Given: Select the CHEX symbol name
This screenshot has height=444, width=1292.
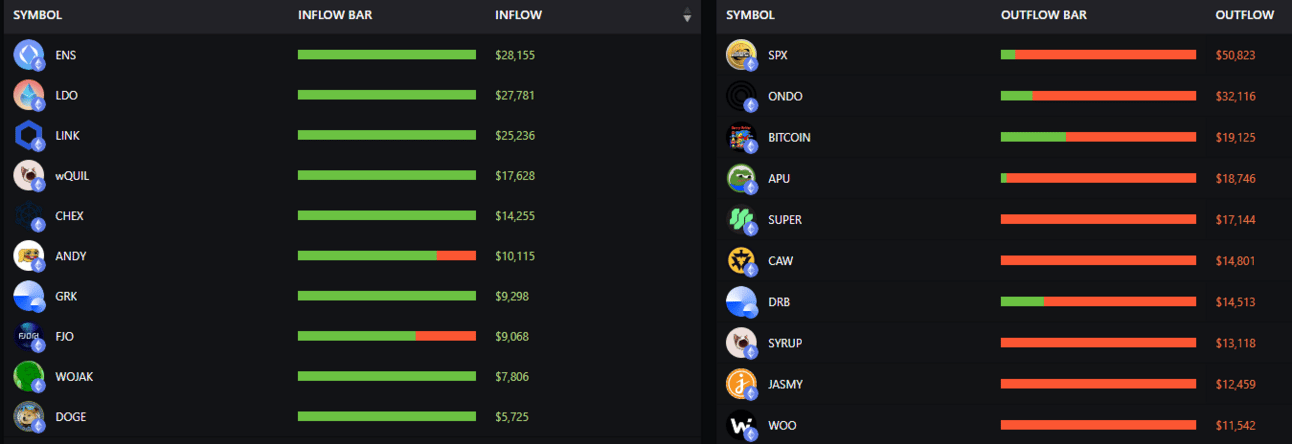Looking at the screenshot, I should click(x=70, y=216).
